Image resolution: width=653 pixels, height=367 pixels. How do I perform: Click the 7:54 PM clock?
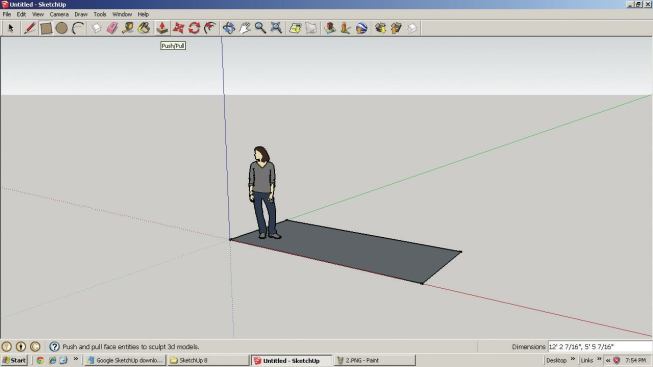click(636, 360)
